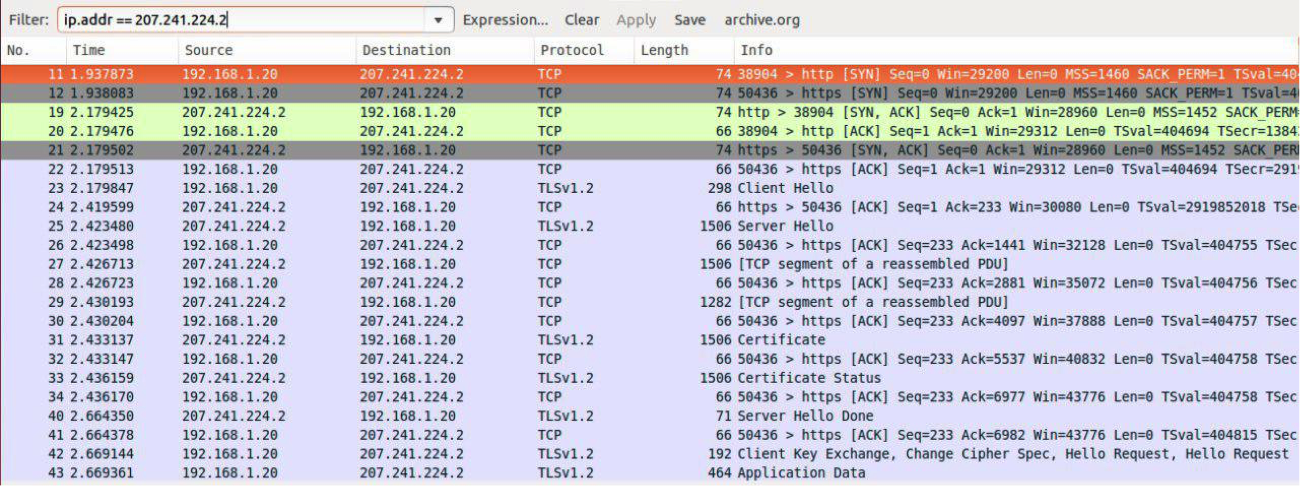Open the Expression... filter builder
Screen dimensions: 1300x486
pos(505,20)
